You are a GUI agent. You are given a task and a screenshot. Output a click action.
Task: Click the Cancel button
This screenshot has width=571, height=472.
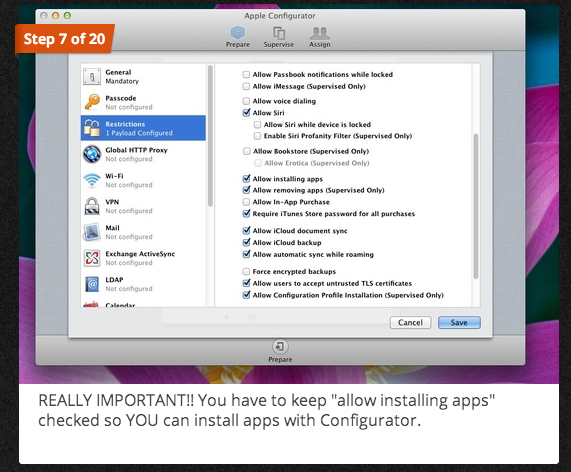coord(410,322)
